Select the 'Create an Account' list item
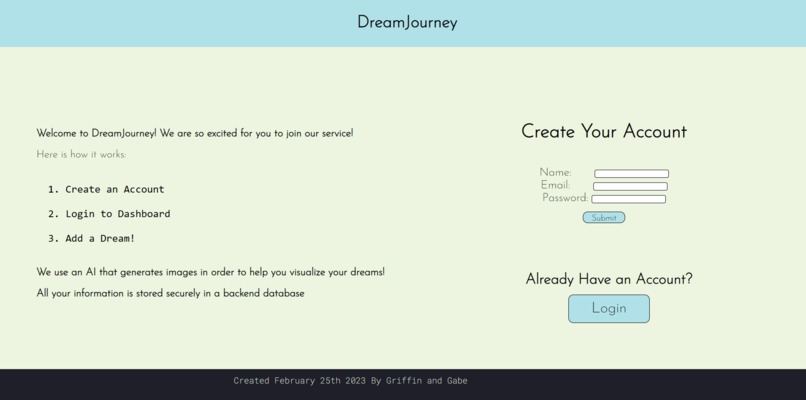Screen dimensions: 806x400 point(115,189)
